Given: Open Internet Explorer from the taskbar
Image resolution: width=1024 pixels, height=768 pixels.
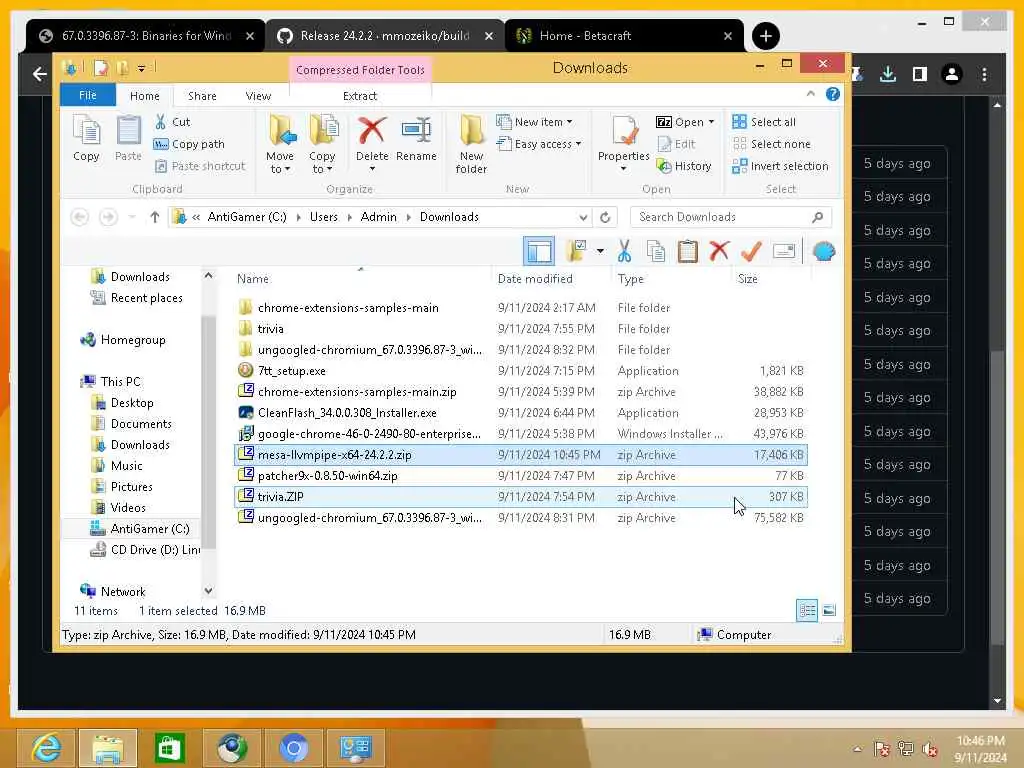Looking at the screenshot, I should click(x=46, y=748).
